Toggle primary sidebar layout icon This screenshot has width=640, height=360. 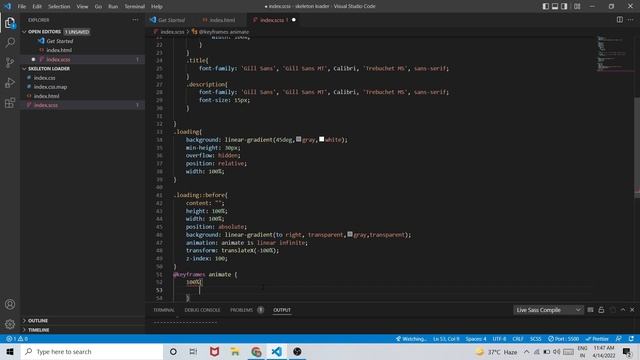pos(546,6)
